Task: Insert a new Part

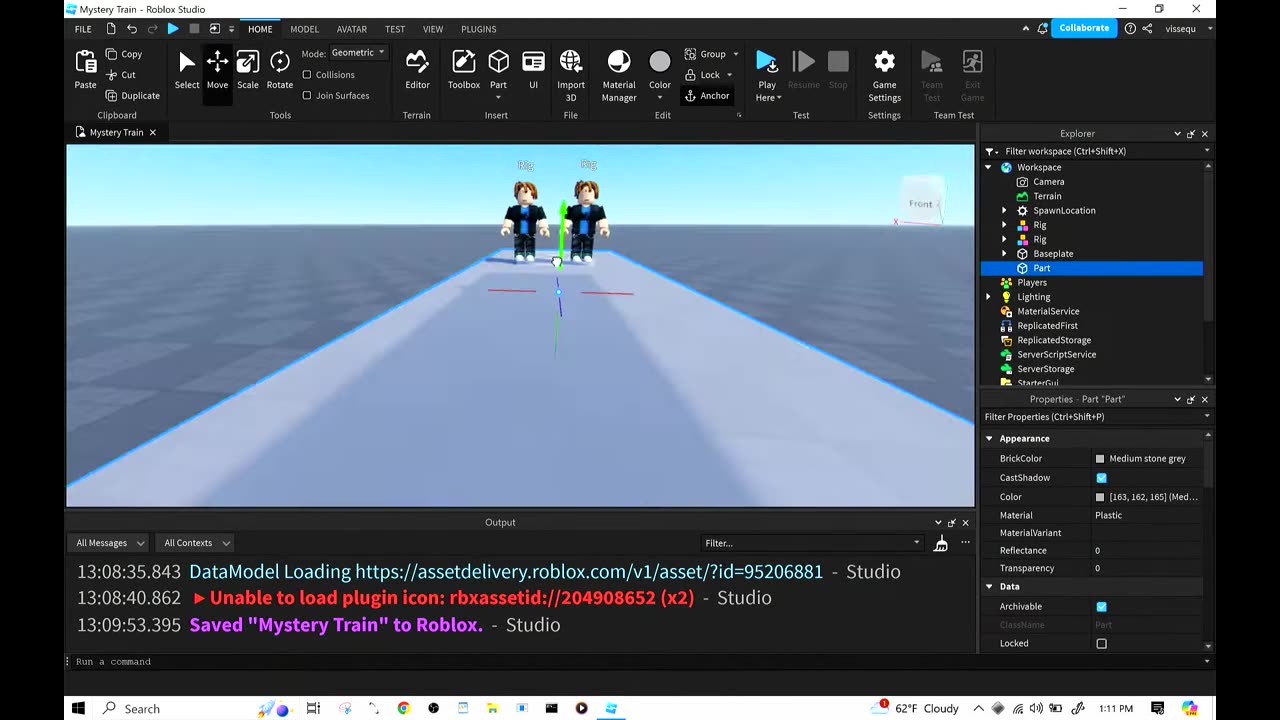Action: click(498, 70)
